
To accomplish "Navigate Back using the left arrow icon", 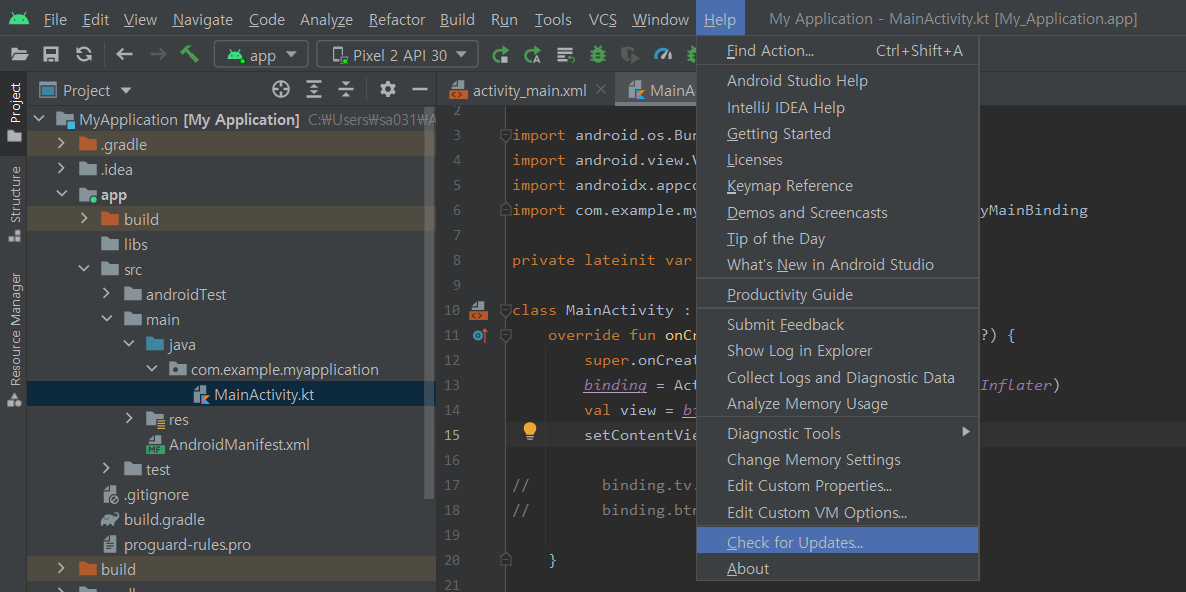I will point(125,54).
